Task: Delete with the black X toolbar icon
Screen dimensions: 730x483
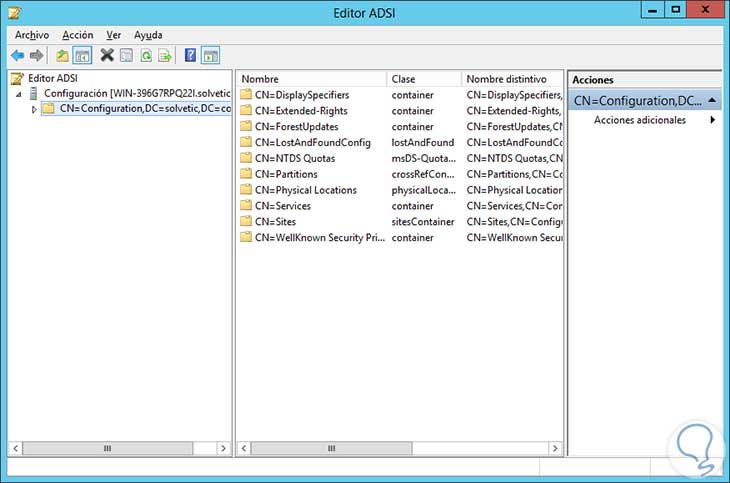Action: click(107, 55)
